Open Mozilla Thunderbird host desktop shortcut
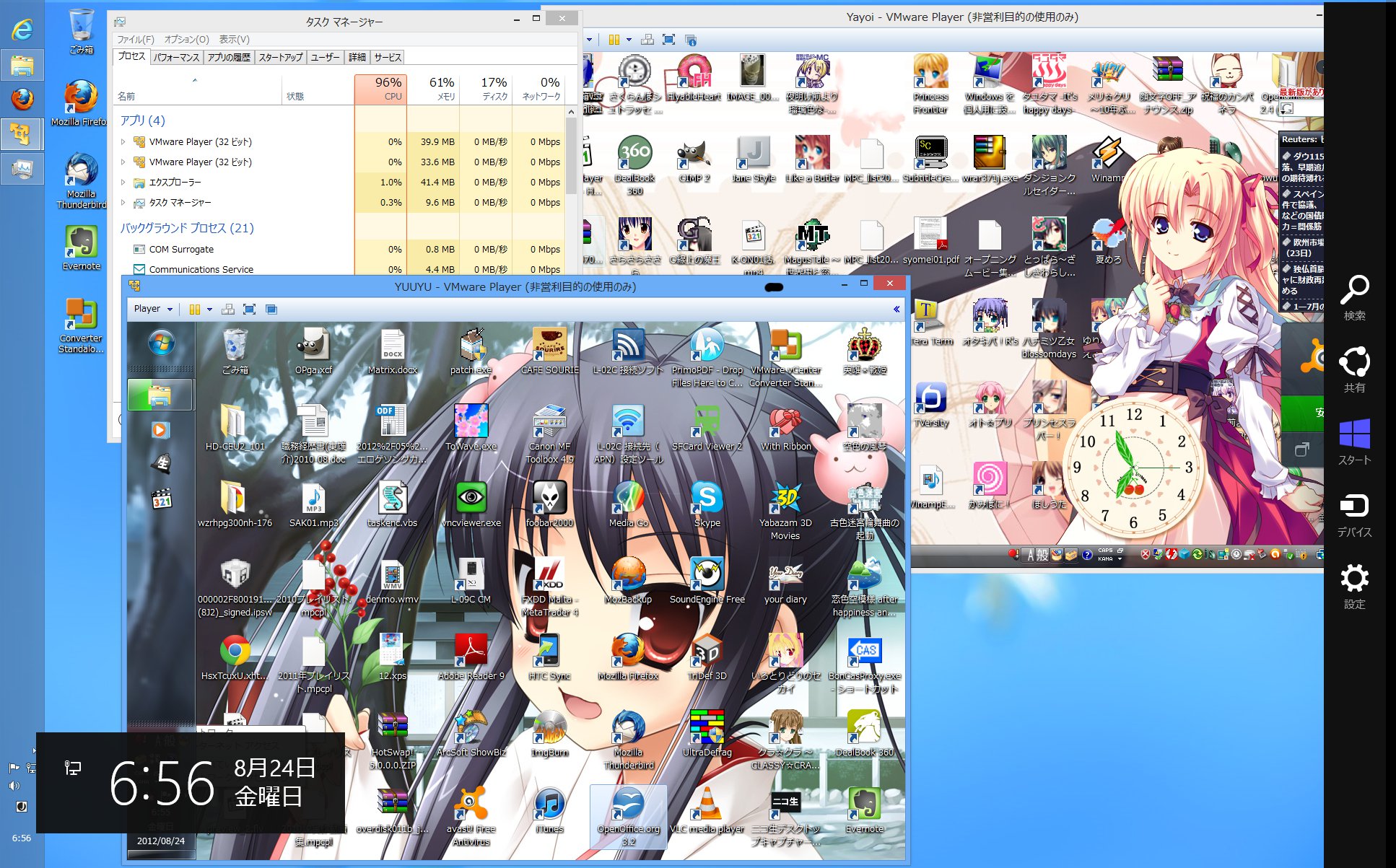 [x=81, y=180]
